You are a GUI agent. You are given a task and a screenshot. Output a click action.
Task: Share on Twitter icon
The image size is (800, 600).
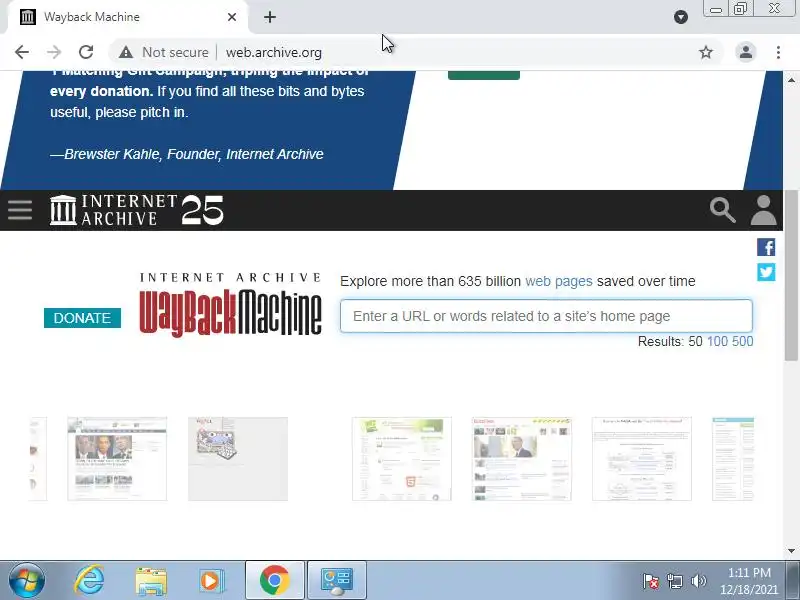[x=766, y=272]
